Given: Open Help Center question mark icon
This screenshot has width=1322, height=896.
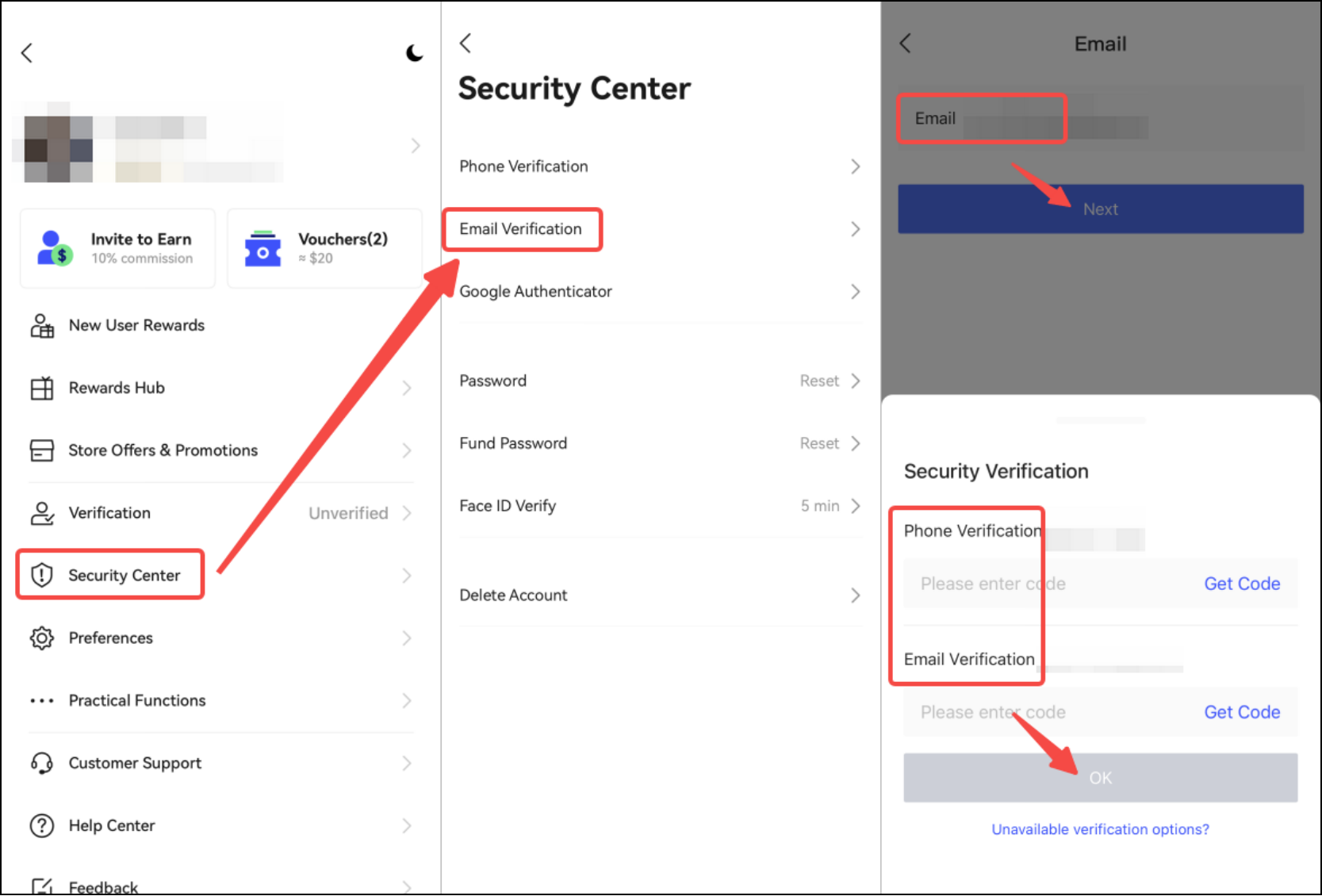Looking at the screenshot, I should (x=42, y=825).
